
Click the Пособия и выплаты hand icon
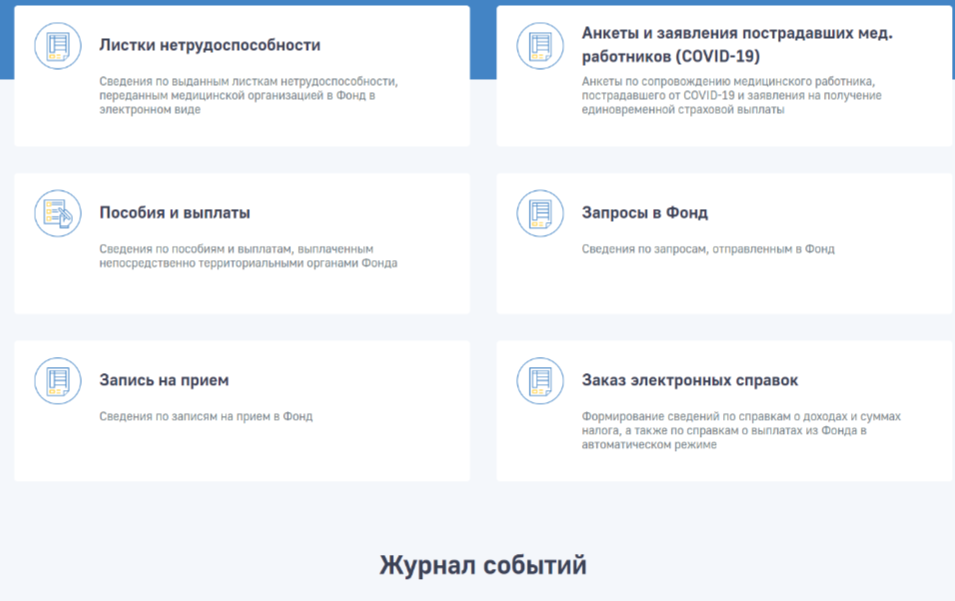(x=58, y=213)
